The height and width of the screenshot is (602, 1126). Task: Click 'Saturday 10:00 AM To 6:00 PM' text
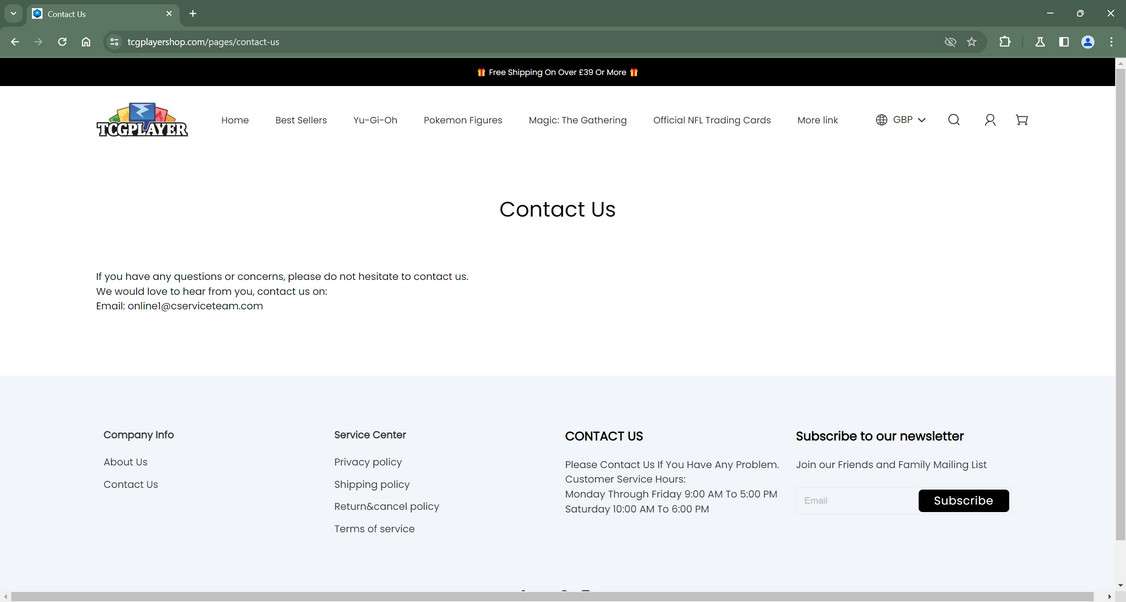(637, 509)
